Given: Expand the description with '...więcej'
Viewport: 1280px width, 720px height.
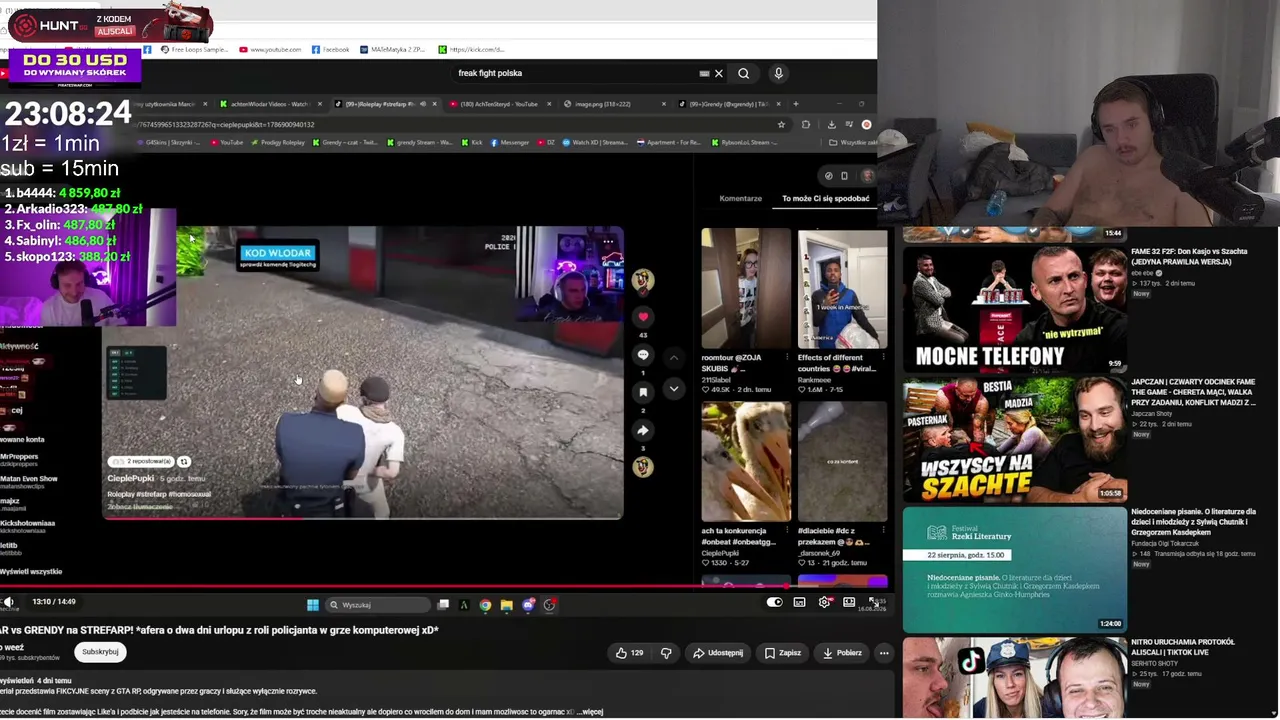Looking at the screenshot, I should tap(590, 712).
